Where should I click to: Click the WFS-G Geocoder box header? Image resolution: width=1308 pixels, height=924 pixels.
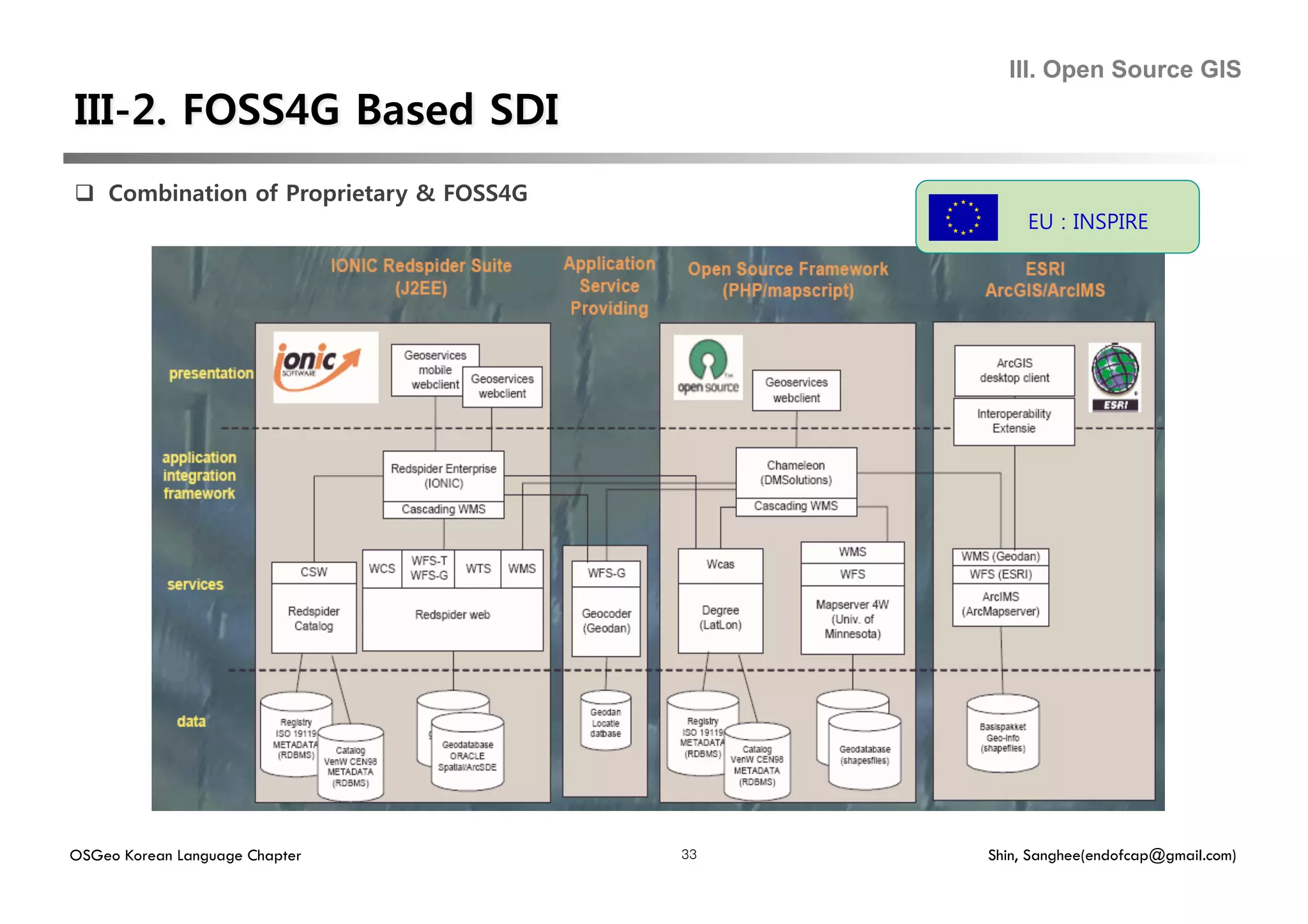pos(606,573)
